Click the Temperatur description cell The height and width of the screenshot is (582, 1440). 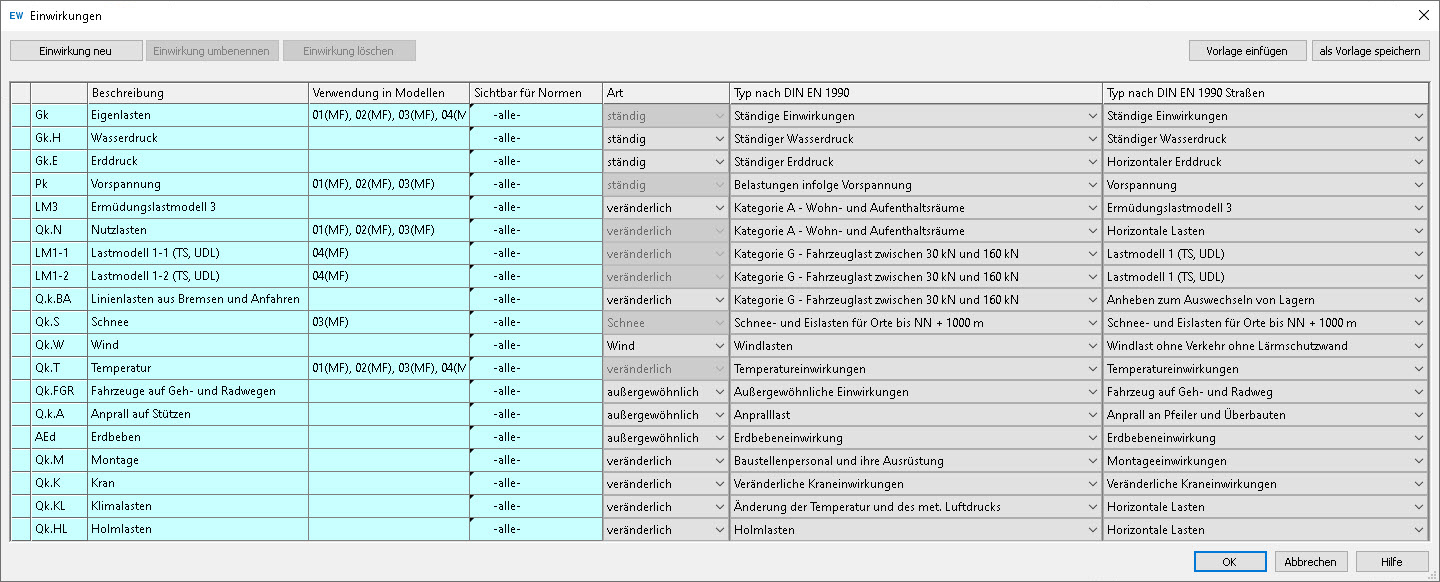(x=198, y=369)
